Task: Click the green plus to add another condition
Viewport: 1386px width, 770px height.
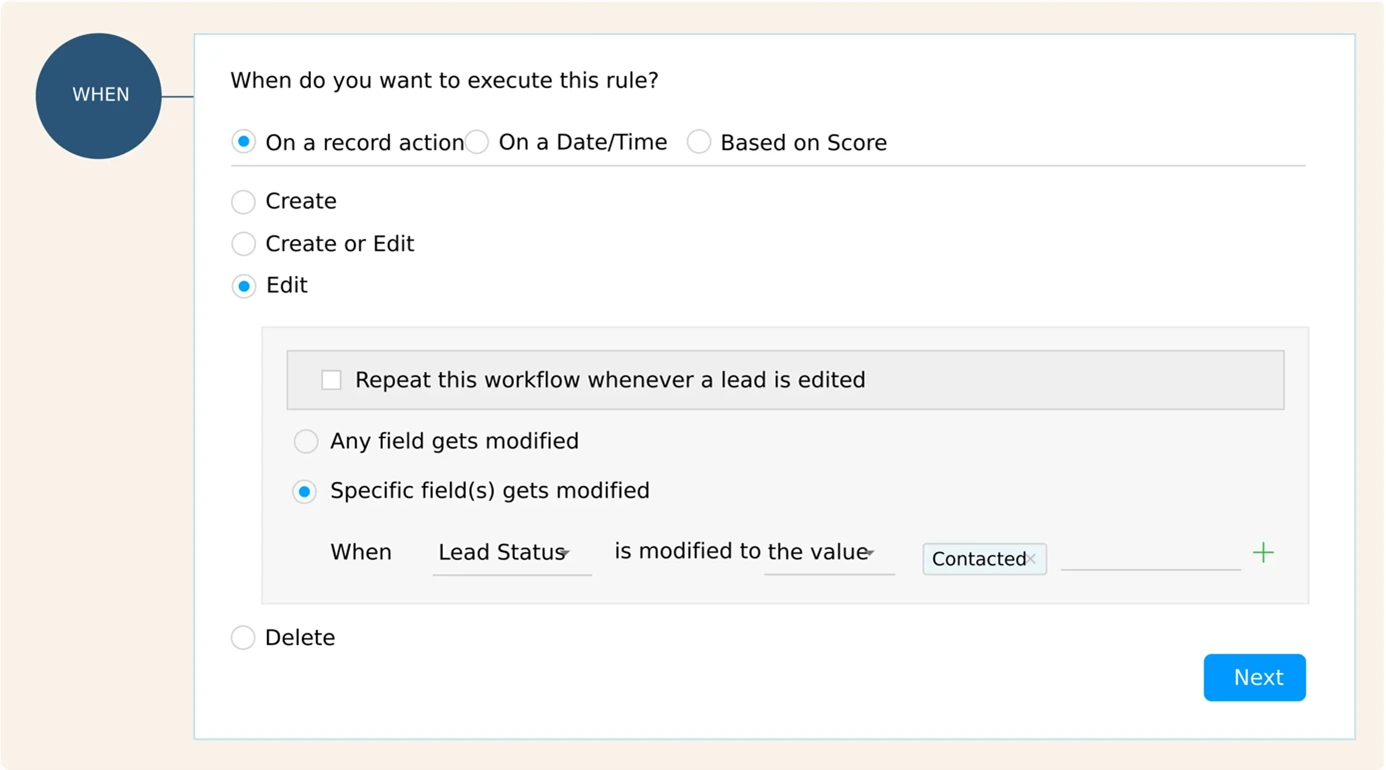Action: tap(1263, 552)
